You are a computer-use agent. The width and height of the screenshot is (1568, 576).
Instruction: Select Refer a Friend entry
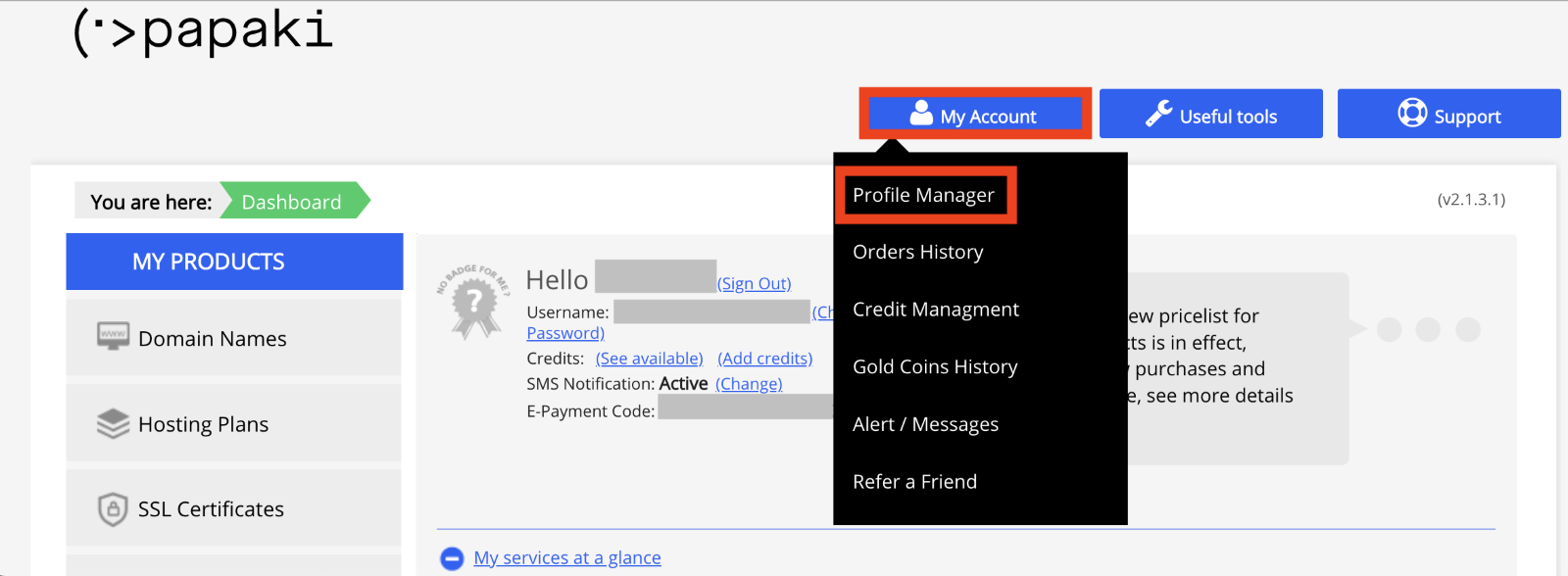[914, 482]
